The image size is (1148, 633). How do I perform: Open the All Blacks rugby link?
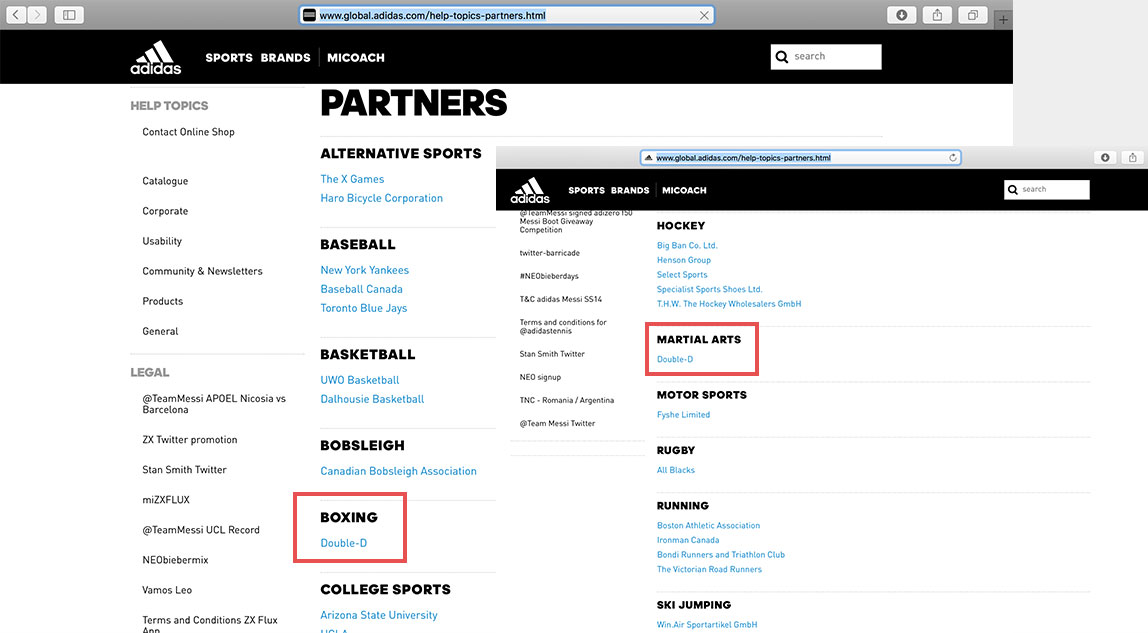coord(675,470)
